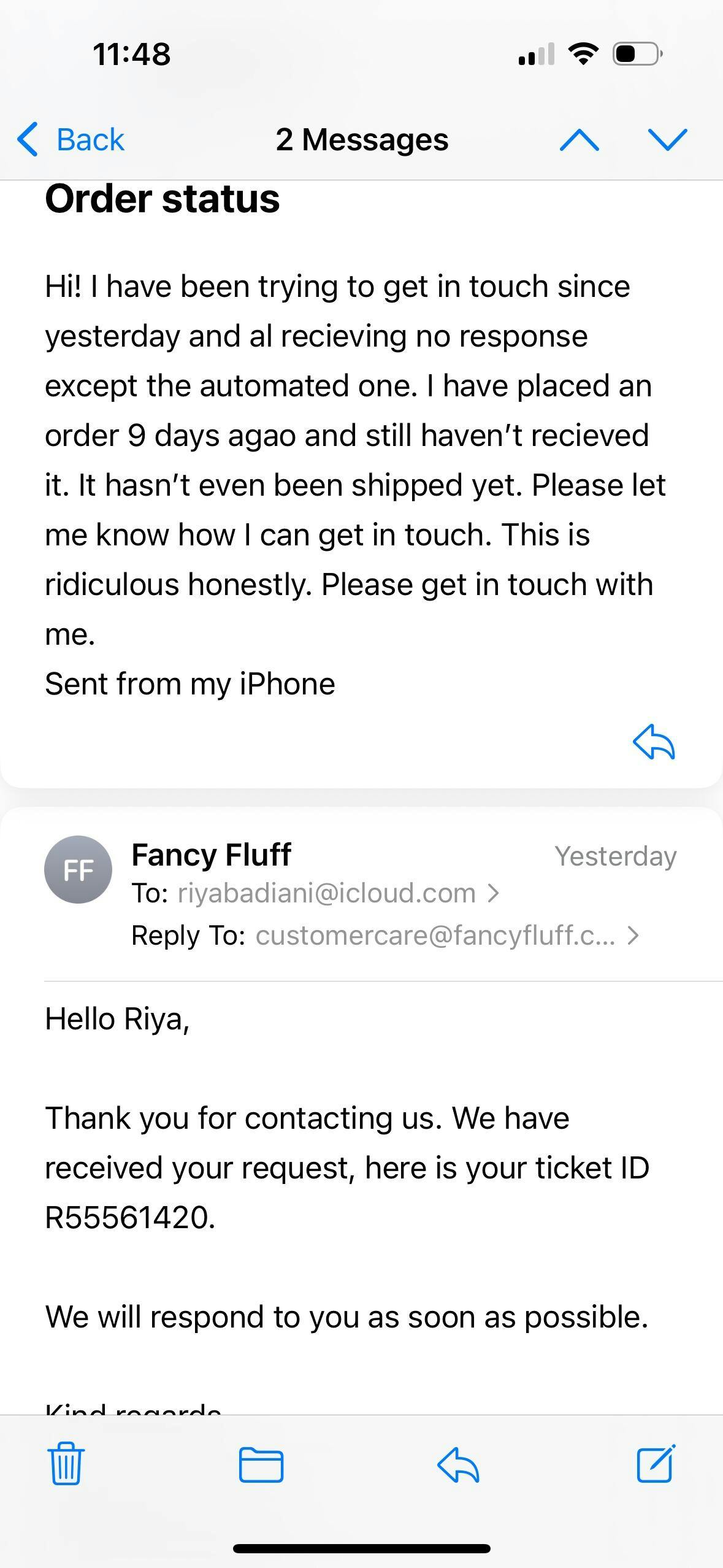Tap the FF sender avatar
Viewport: 723px width, 1568px height.
78,869
